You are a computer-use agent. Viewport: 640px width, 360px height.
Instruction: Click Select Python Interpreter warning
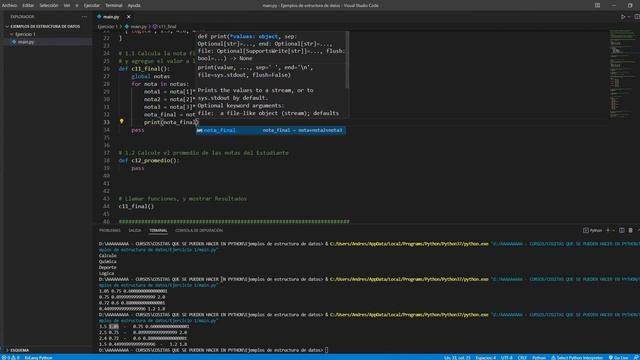click(x=577, y=357)
